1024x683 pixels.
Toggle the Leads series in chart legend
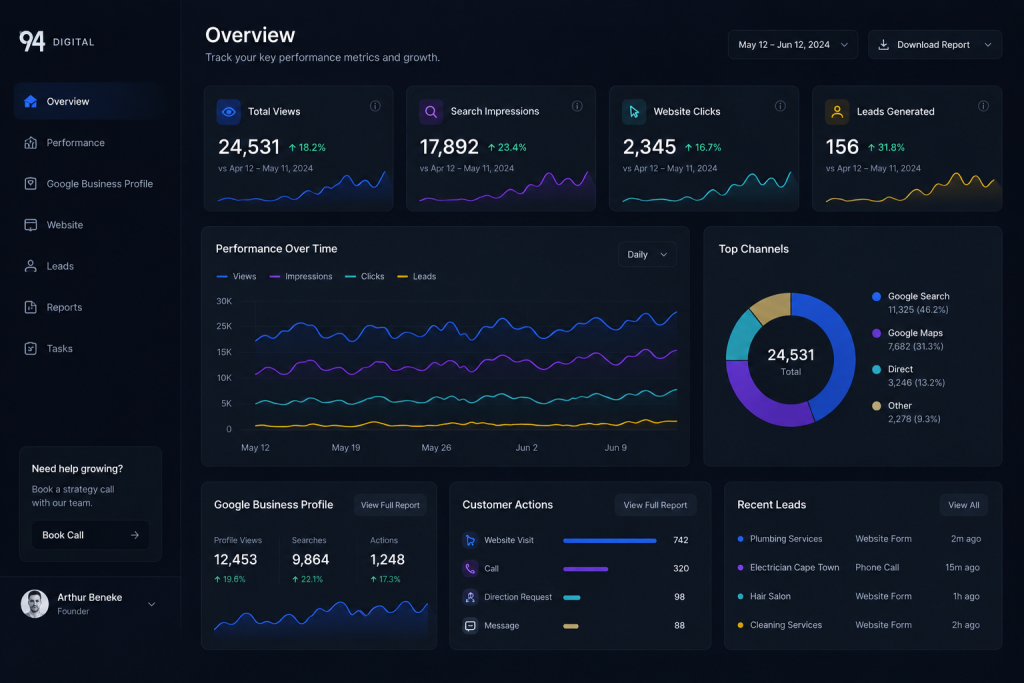click(417, 276)
